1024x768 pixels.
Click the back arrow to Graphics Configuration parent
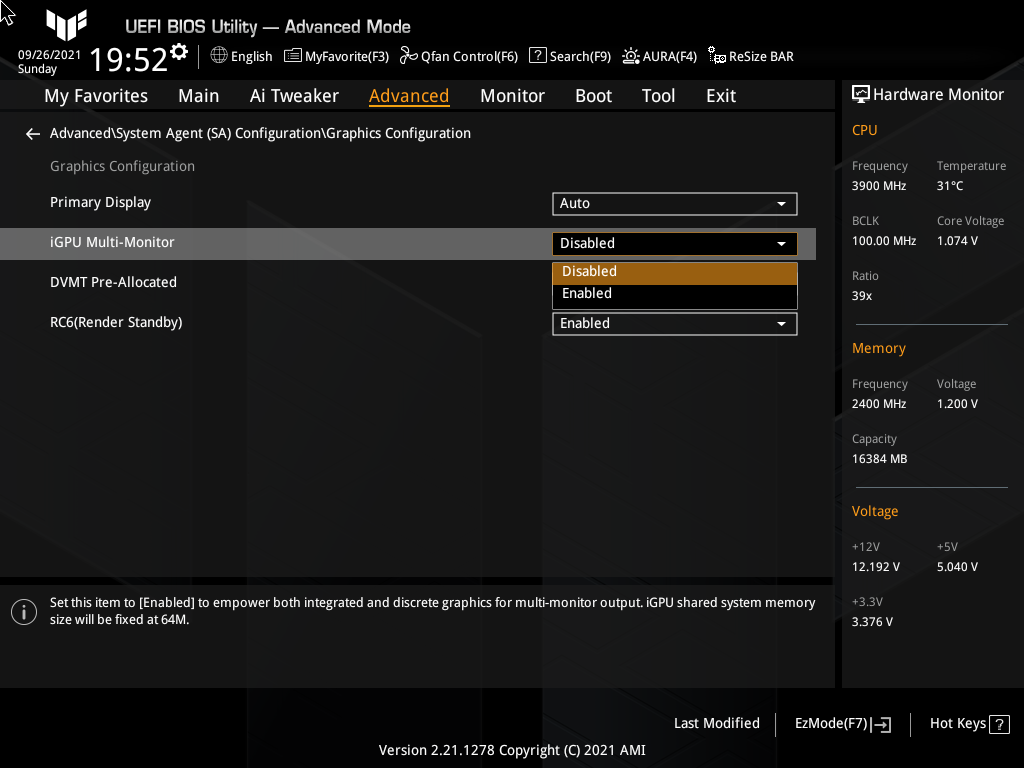click(32, 133)
